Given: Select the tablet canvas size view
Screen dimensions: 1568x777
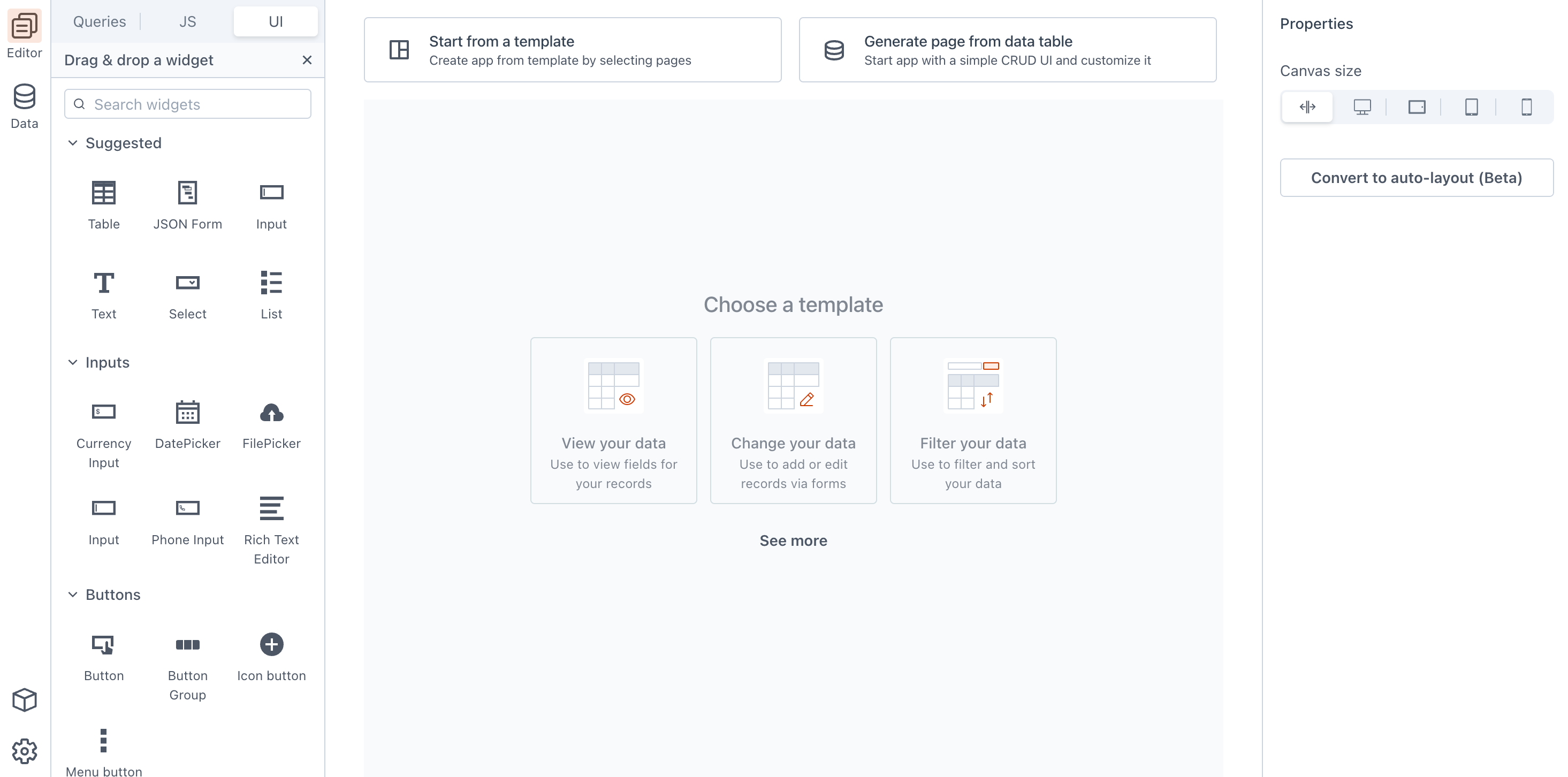Looking at the screenshot, I should pyautogui.click(x=1471, y=106).
